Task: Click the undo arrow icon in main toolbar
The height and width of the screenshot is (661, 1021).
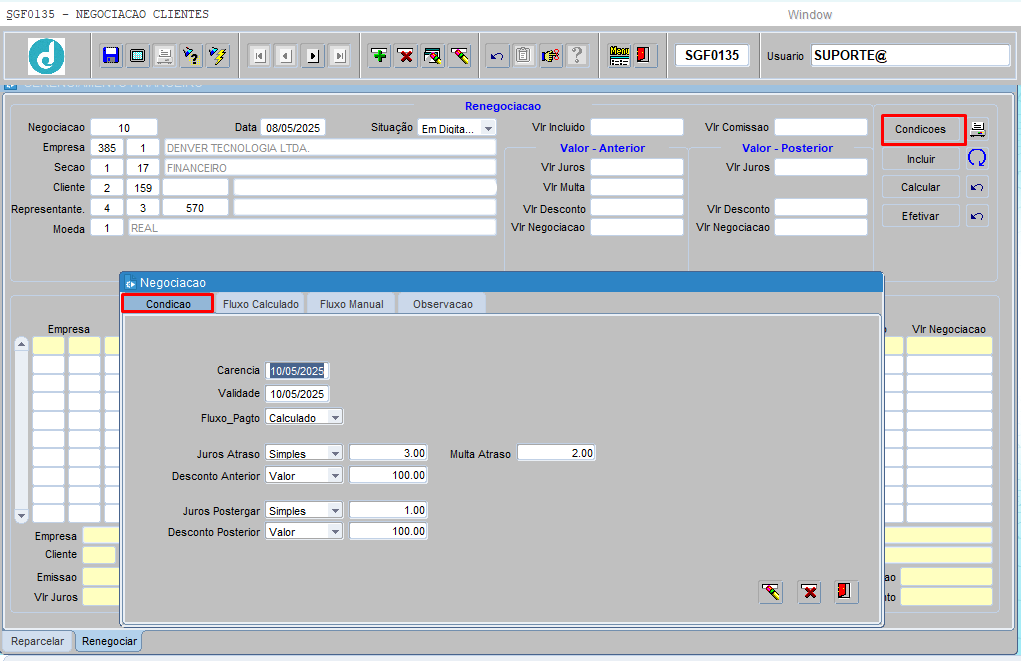Action: (497, 55)
